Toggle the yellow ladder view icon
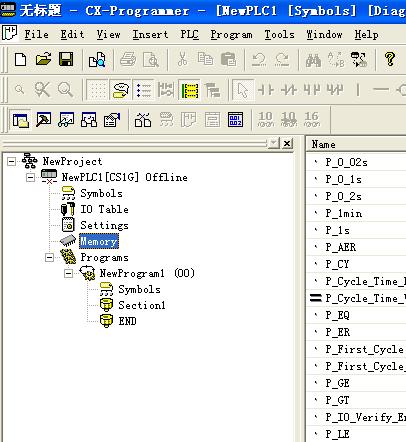 tap(190, 90)
